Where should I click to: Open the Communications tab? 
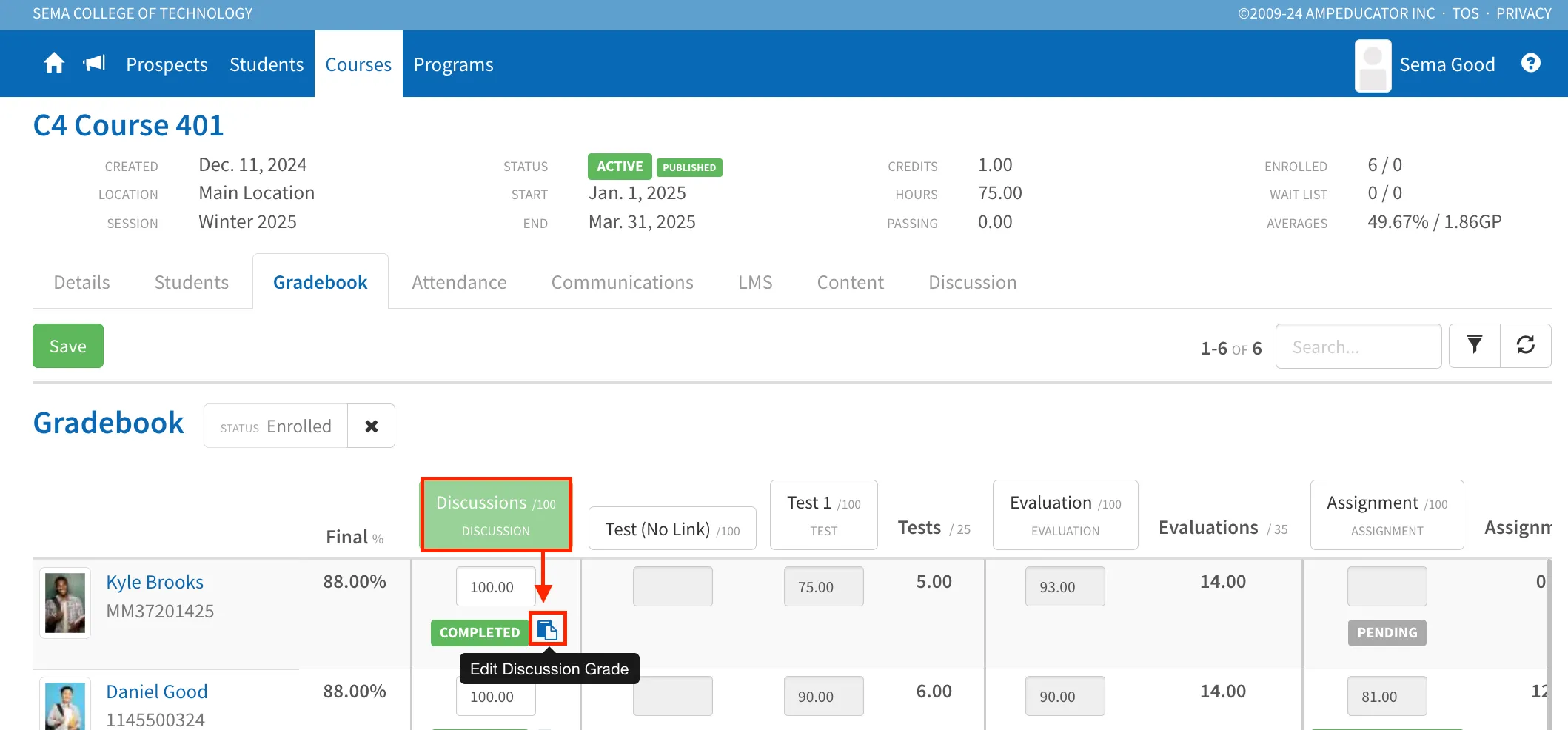(622, 282)
